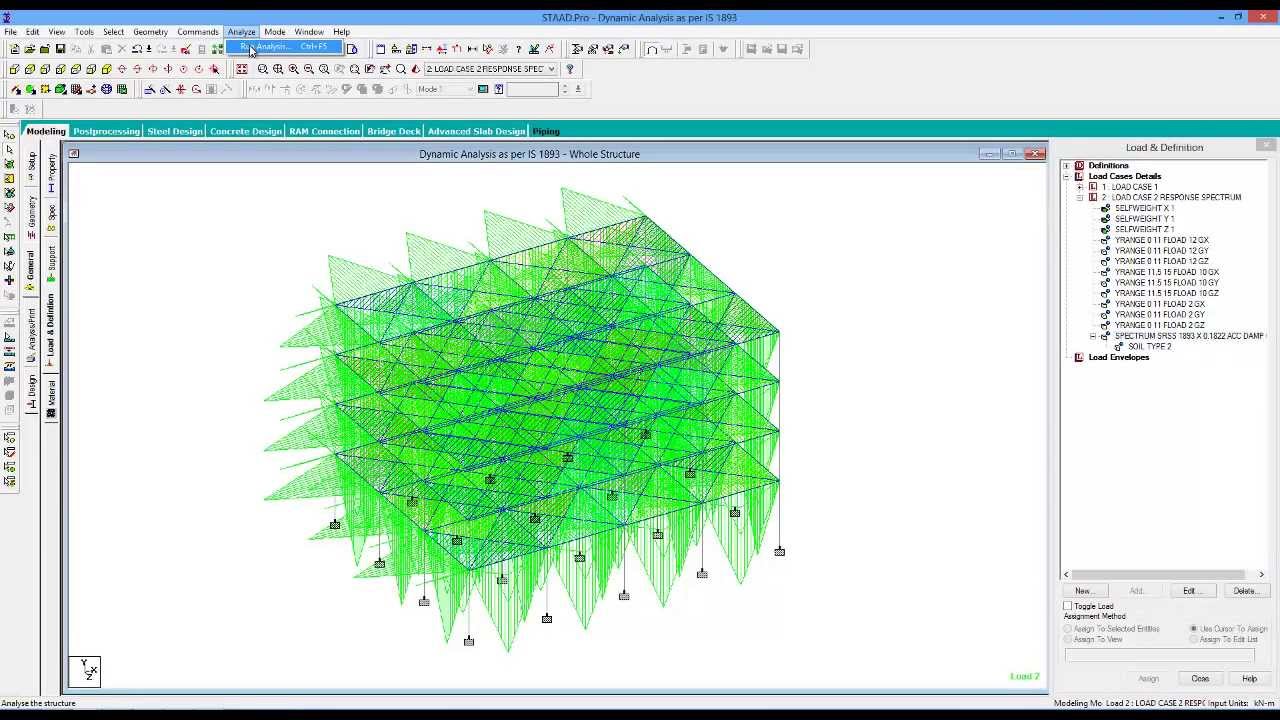1280x720 pixels.
Task: Switch to the Steel Design tab
Action: (175, 131)
